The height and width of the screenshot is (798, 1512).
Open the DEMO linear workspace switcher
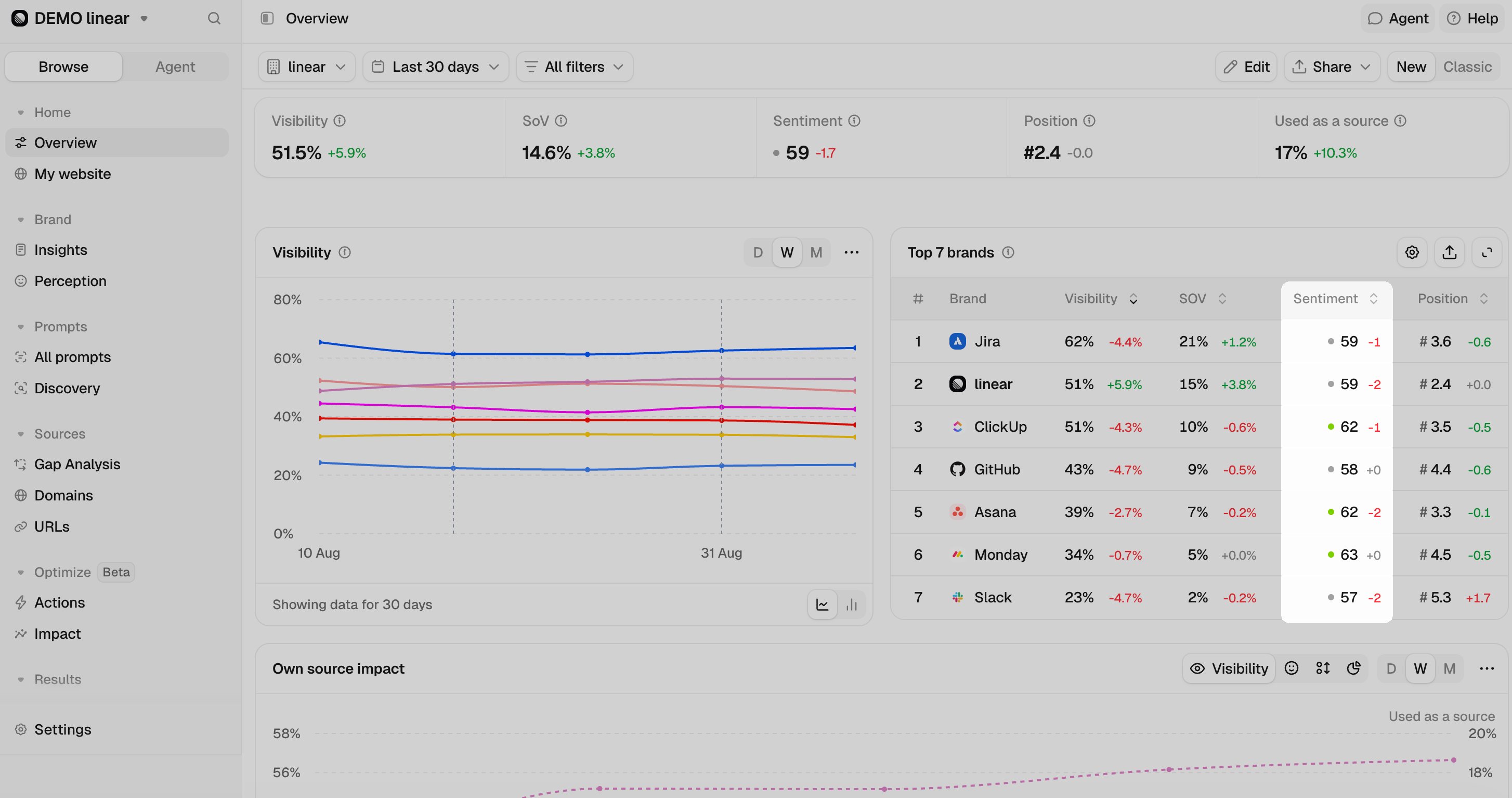click(81, 18)
